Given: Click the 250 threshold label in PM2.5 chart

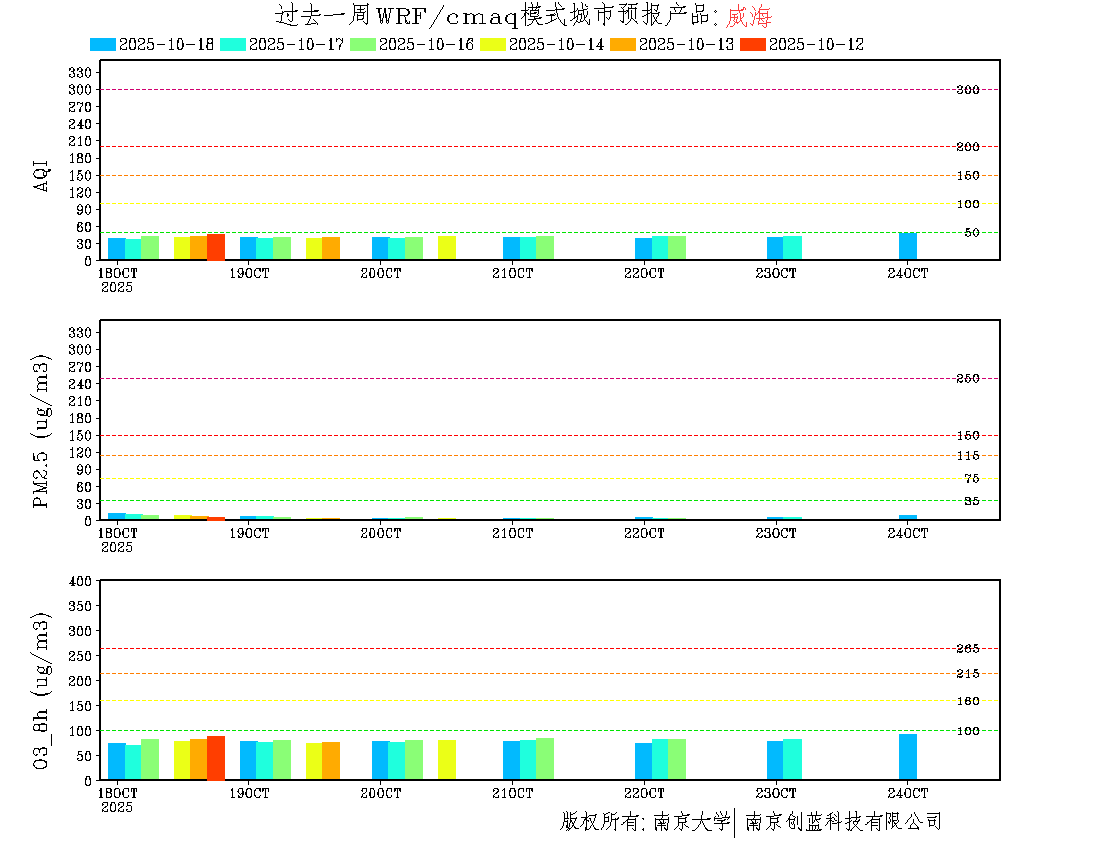Looking at the screenshot, I should point(967,379).
